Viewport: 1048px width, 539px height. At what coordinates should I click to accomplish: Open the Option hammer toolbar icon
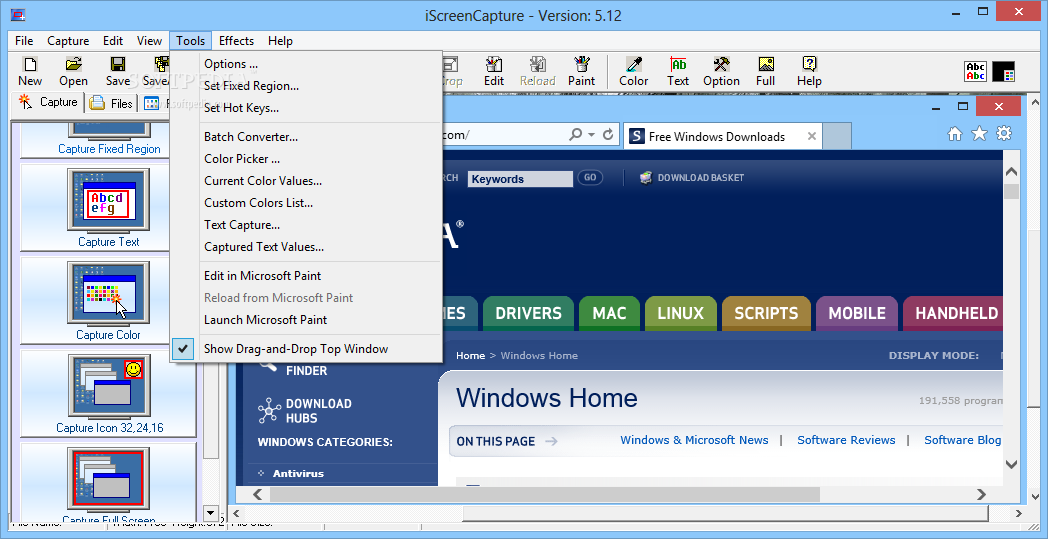(x=721, y=72)
